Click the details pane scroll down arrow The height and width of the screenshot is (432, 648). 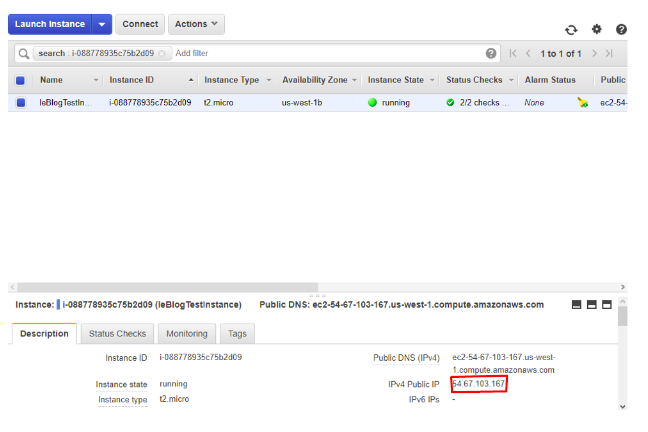[x=623, y=407]
